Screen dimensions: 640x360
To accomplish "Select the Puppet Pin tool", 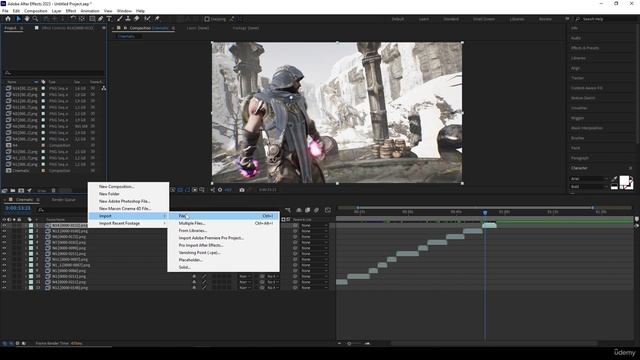I will click(x=157, y=19).
